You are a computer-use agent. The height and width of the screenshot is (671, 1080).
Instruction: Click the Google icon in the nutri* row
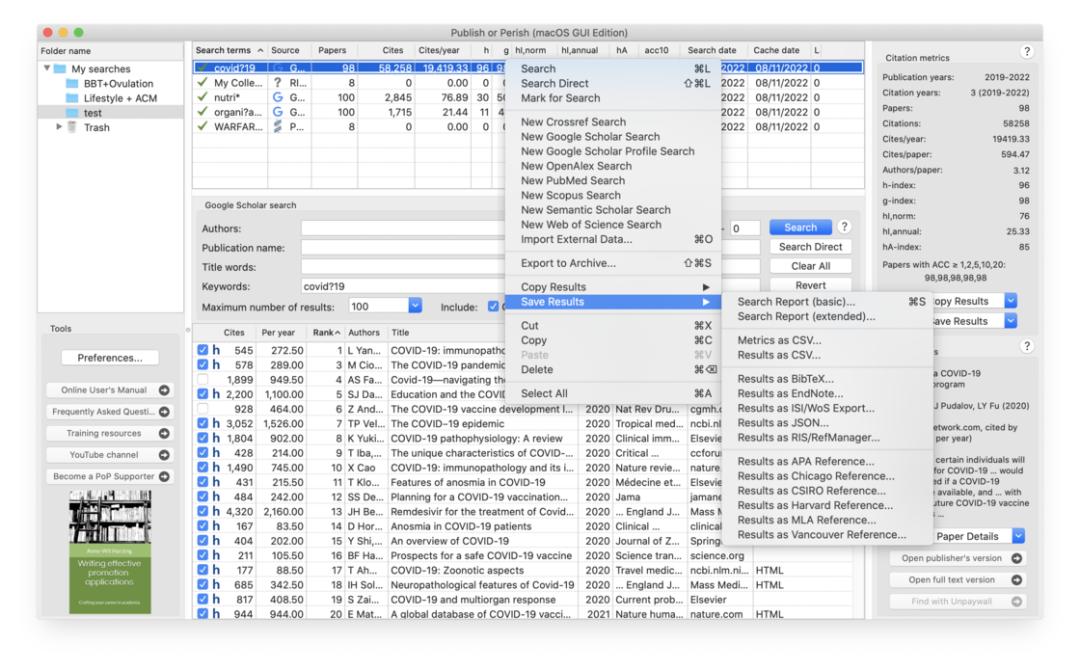pos(277,98)
